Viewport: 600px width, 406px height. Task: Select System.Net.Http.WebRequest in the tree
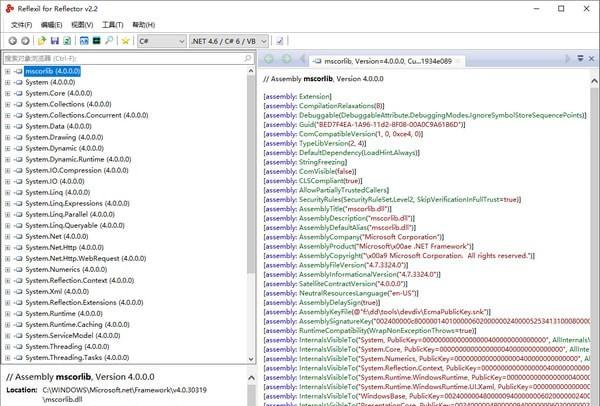click(86, 258)
